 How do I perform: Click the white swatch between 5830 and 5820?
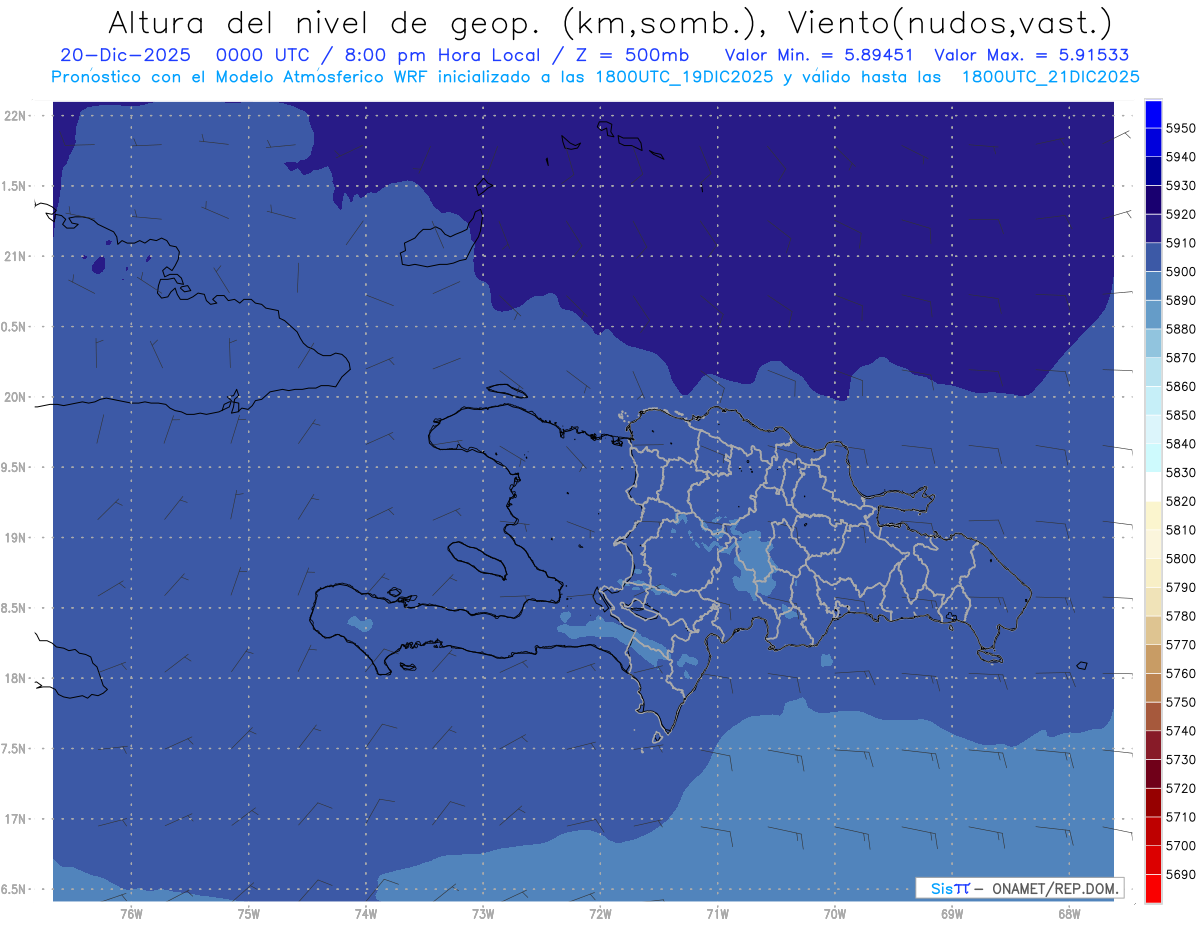click(x=1153, y=486)
